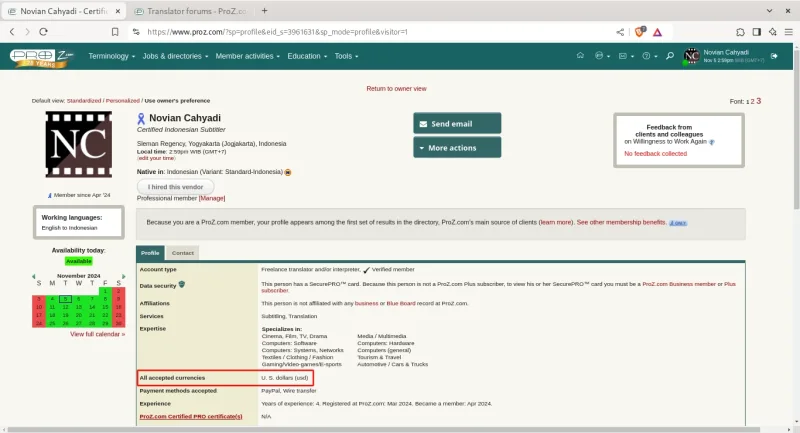Open Brave Shields lion icon
The image size is (800, 433).
(x=639, y=32)
